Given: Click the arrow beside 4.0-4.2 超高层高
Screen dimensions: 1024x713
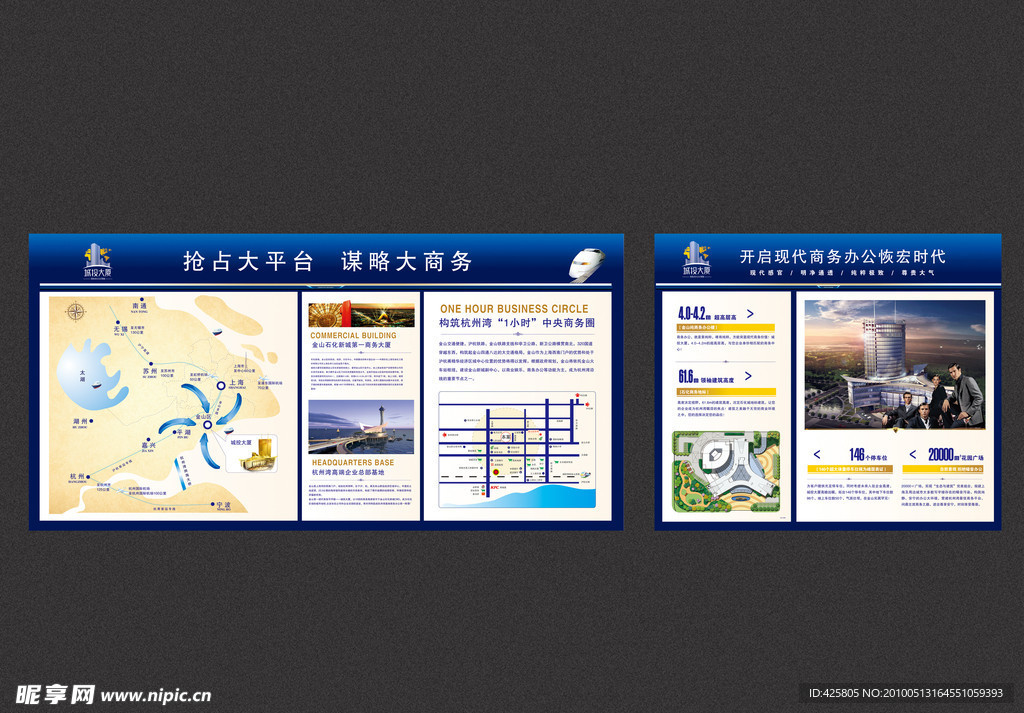Looking at the screenshot, I should click(750, 314).
